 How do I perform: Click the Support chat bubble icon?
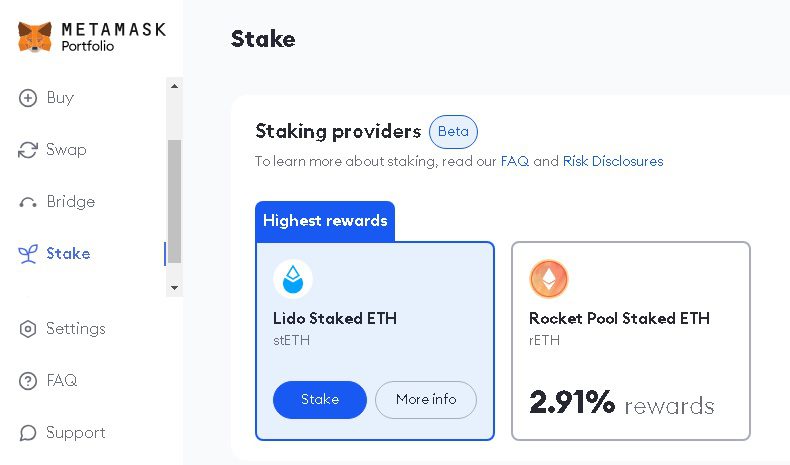point(28,433)
